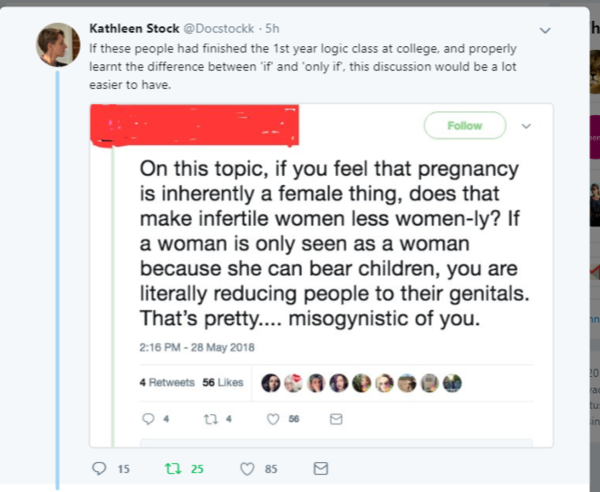Open the '56 Likes' list
Viewport: 600px width, 492px height.
tap(223, 383)
